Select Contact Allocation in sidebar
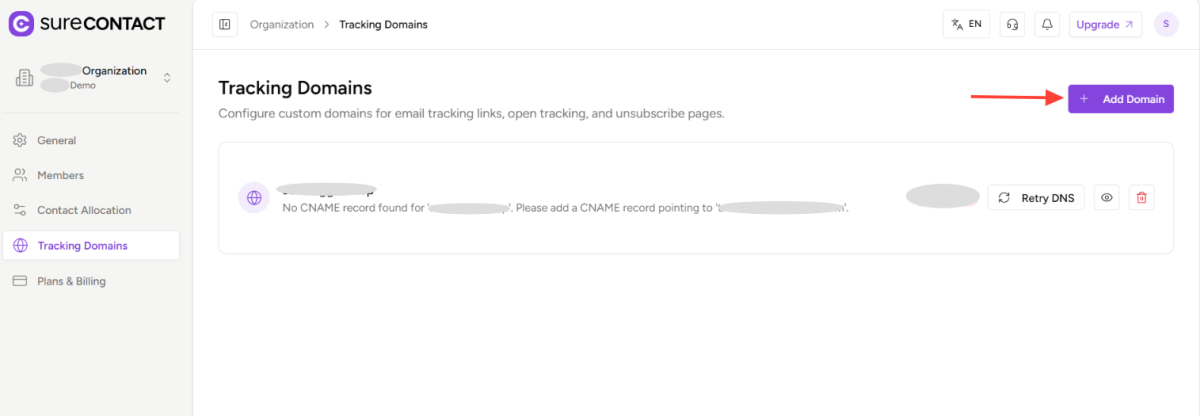 point(84,210)
